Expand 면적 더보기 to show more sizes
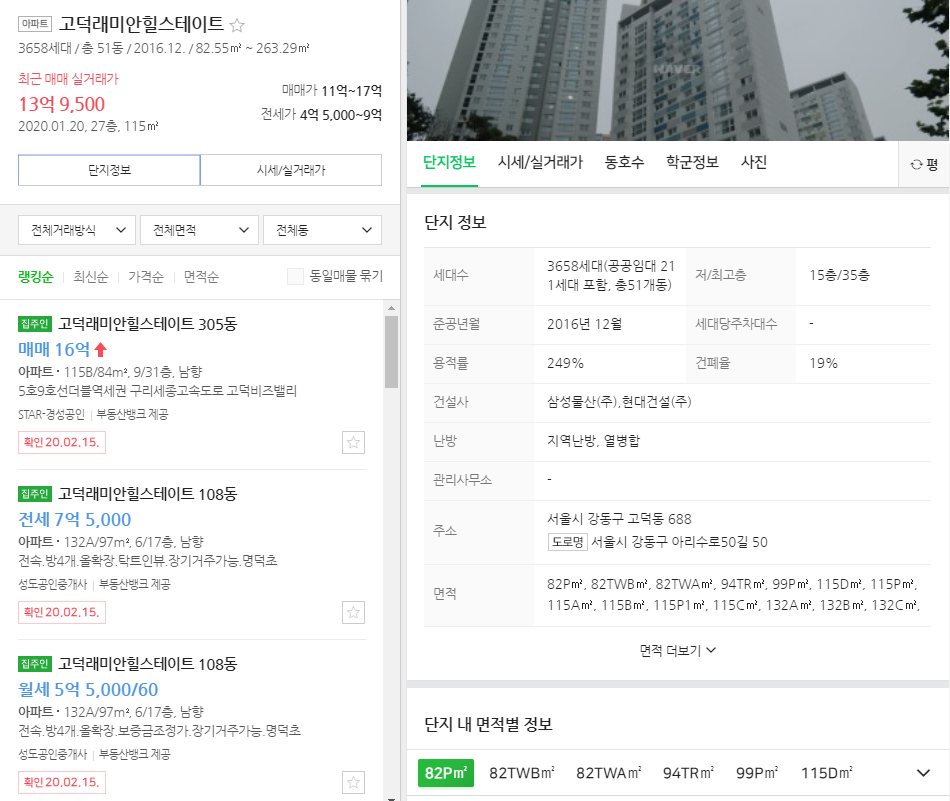Image resolution: width=950 pixels, height=801 pixels. [677, 649]
